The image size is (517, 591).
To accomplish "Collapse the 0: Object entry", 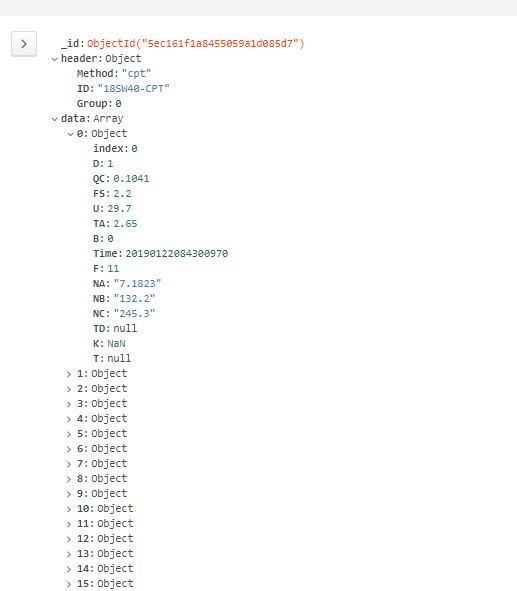I will [x=70, y=134].
